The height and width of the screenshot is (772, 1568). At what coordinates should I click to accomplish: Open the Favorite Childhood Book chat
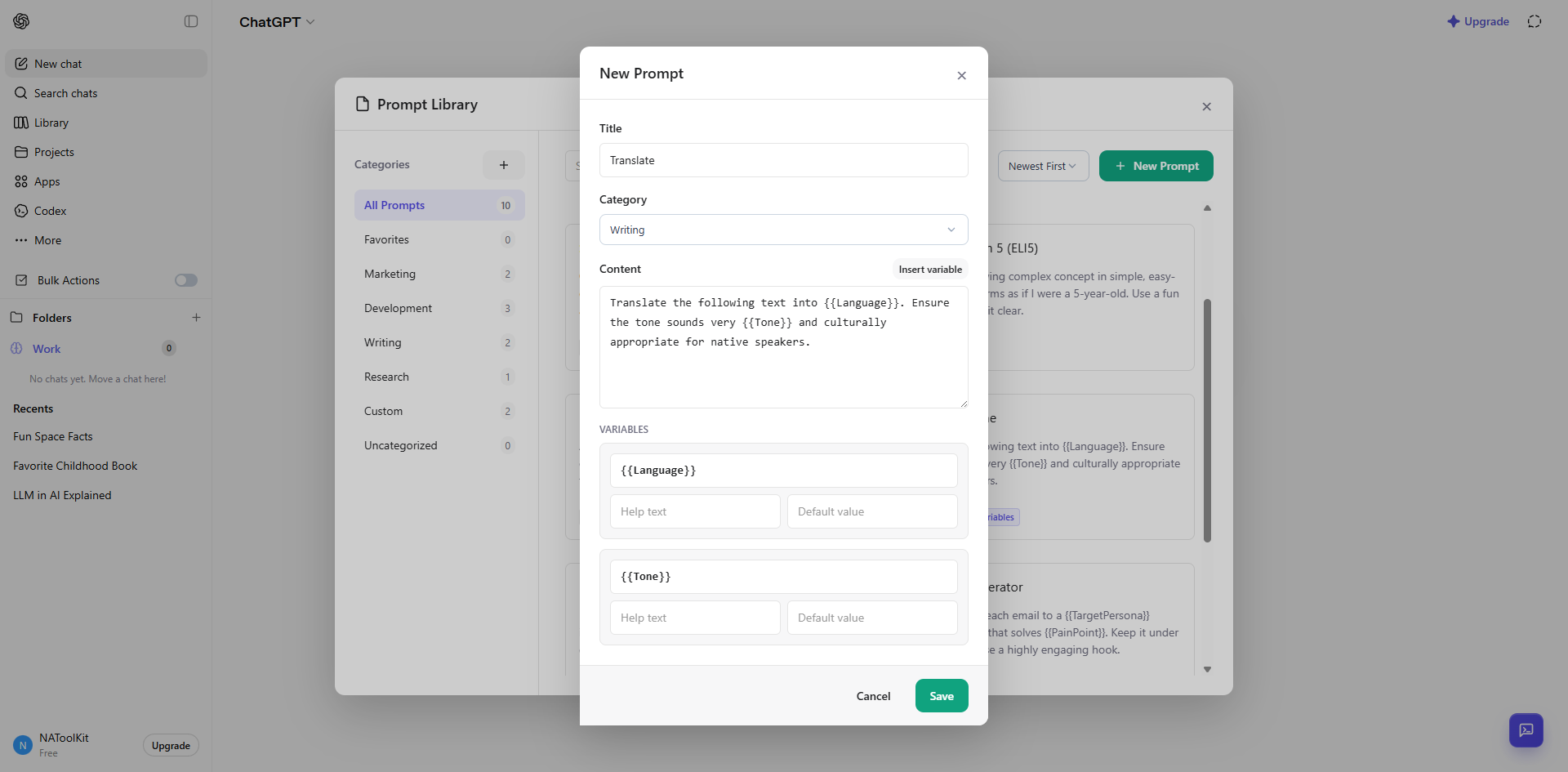point(106,466)
